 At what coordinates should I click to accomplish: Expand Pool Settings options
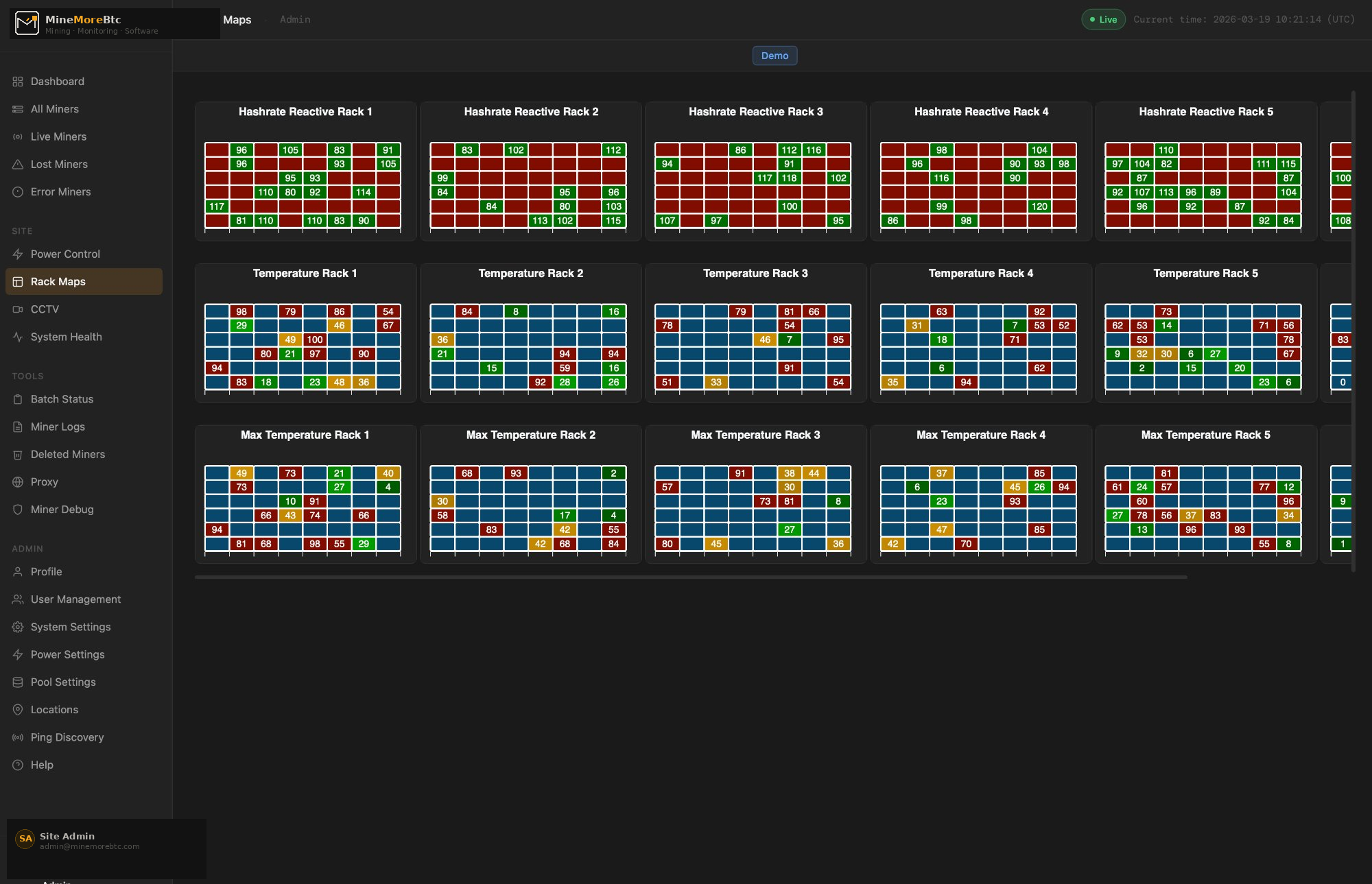coord(63,682)
